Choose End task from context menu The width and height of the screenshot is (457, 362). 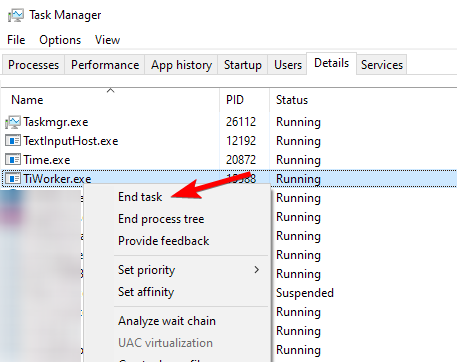pyautogui.click(x=140, y=197)
